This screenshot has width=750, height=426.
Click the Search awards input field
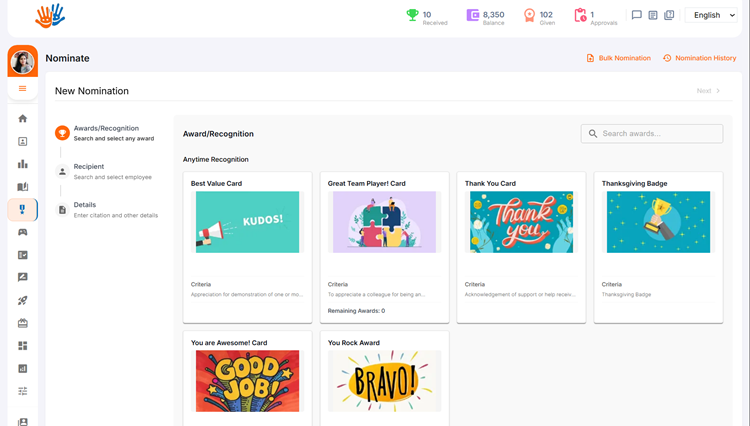pyautogui.click(x=660, y=134)
